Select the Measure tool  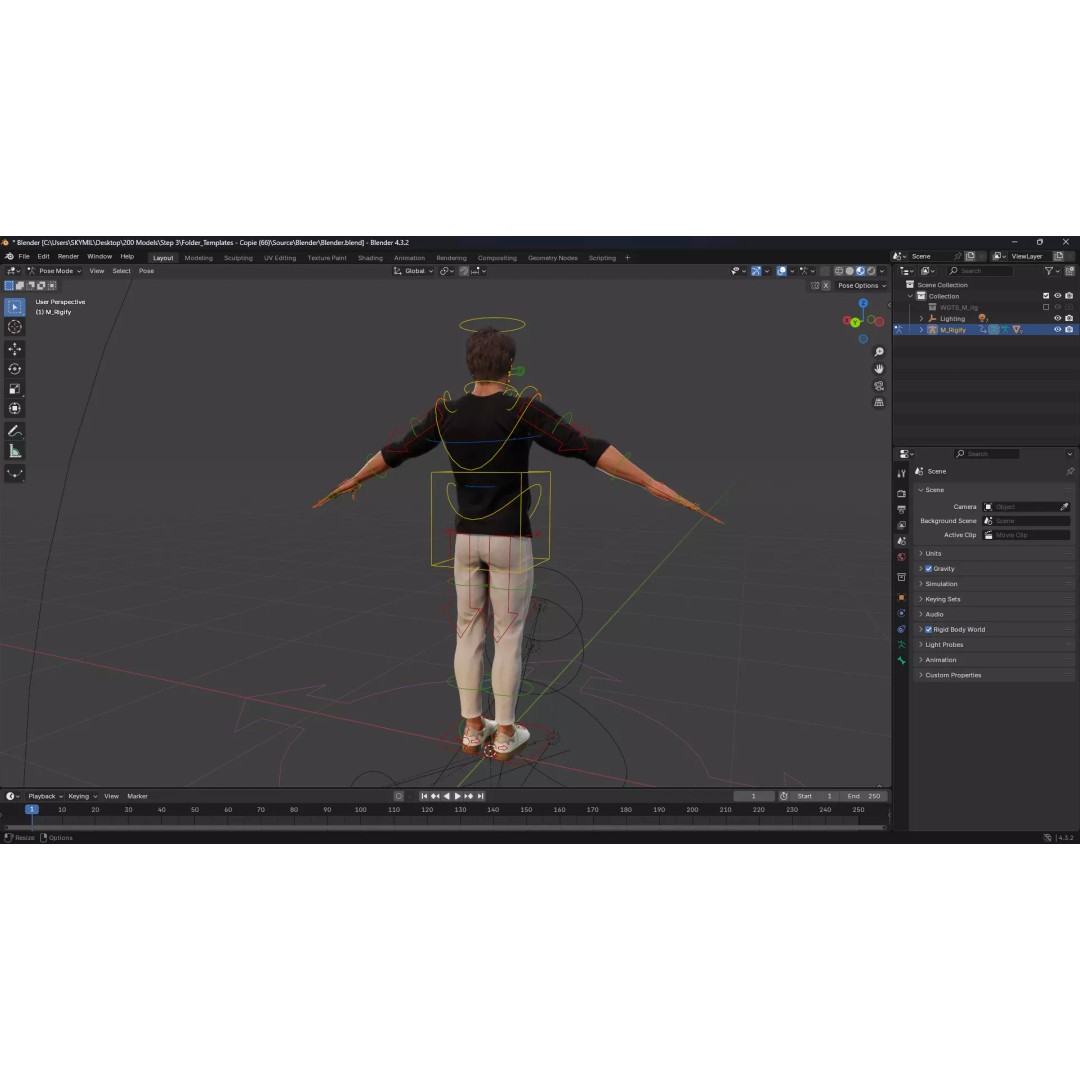[x=14, y=451]
